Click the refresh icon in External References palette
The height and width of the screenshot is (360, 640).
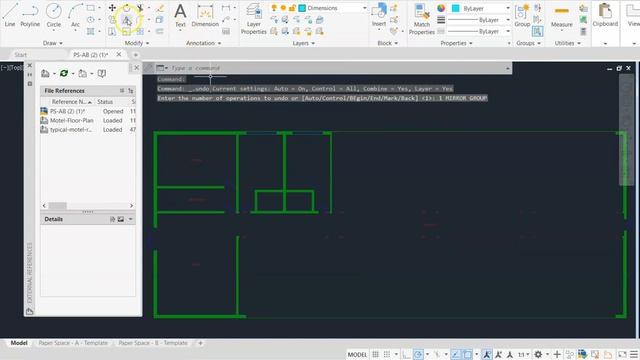pyautogui.click(x=64, y=73)
